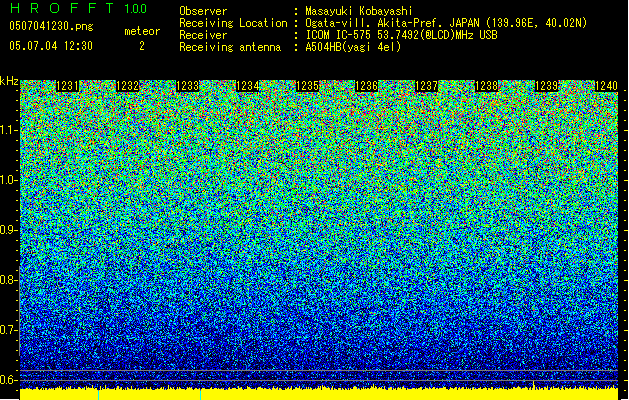Image resolution: width=629 pixels, height=400 pixels.
Task: Click the 0.6 kHz axis label
Action: pos(9,380)
